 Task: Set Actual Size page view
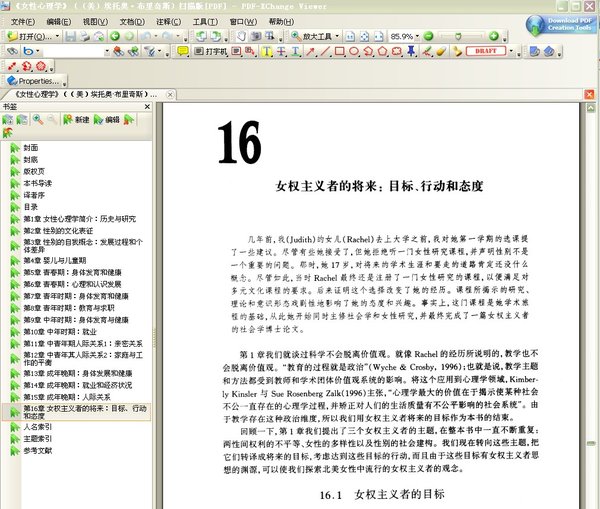(350, 36)
